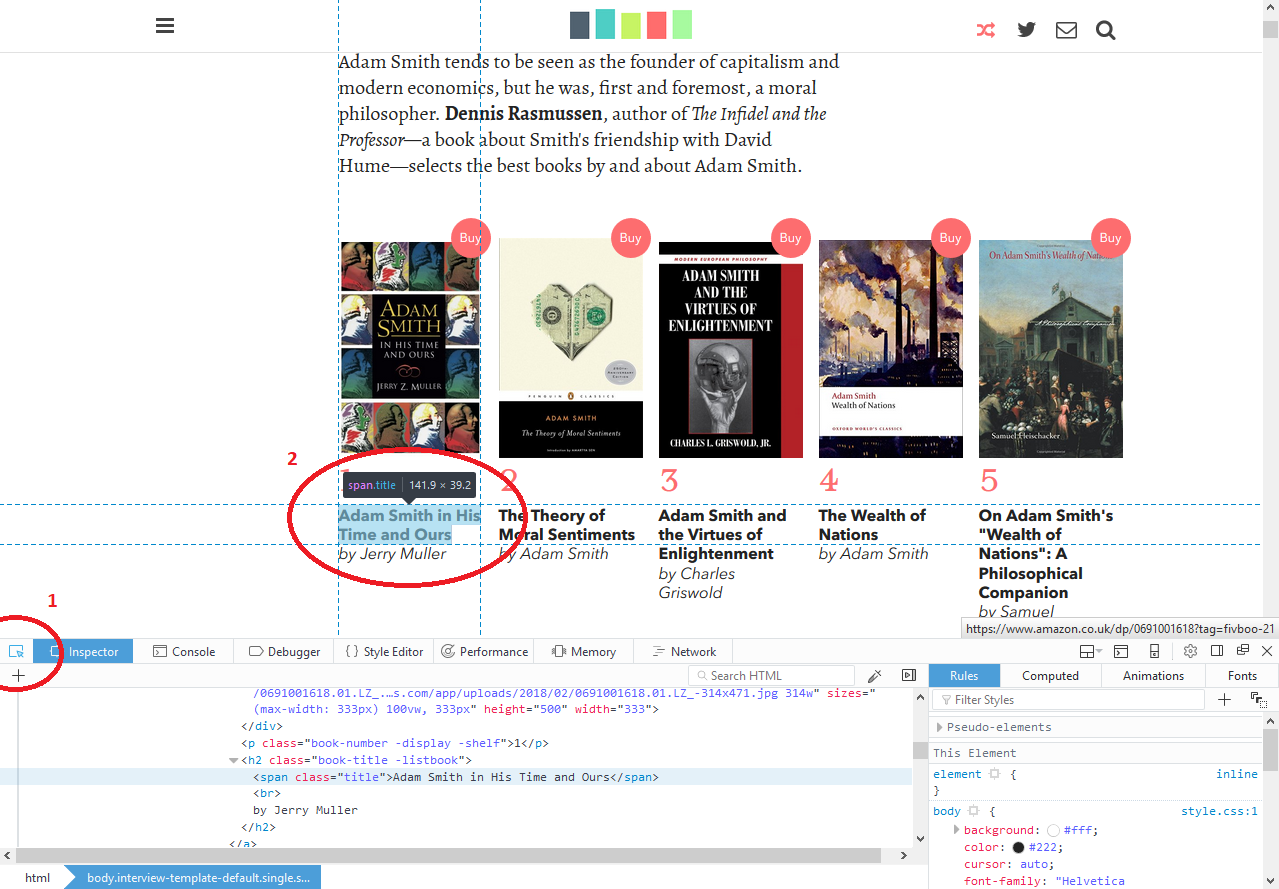Highlight elements matching the element selector

[x=994, y=774]
